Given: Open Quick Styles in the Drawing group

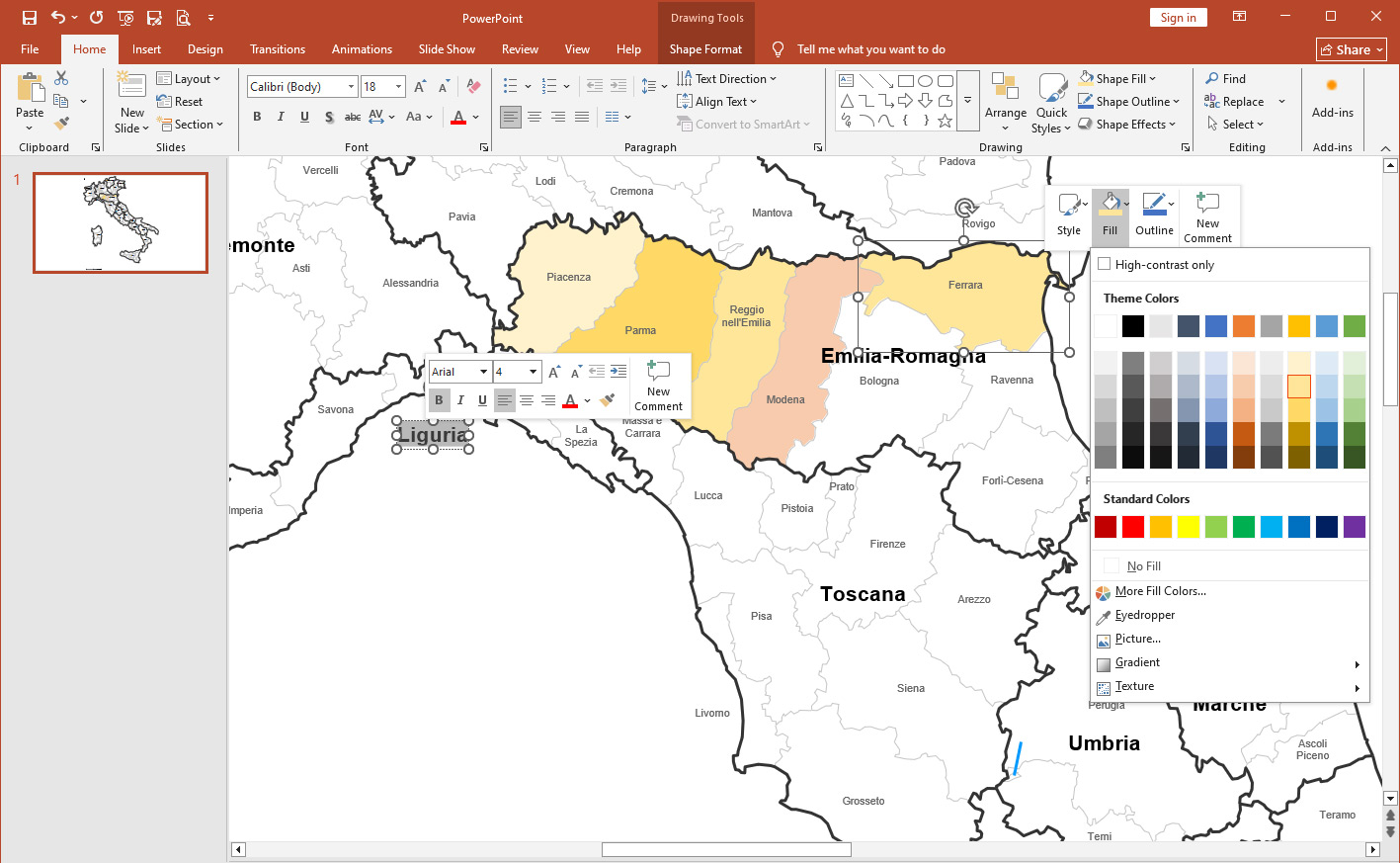Looking at the screenshot, I should coord(1051,102).
